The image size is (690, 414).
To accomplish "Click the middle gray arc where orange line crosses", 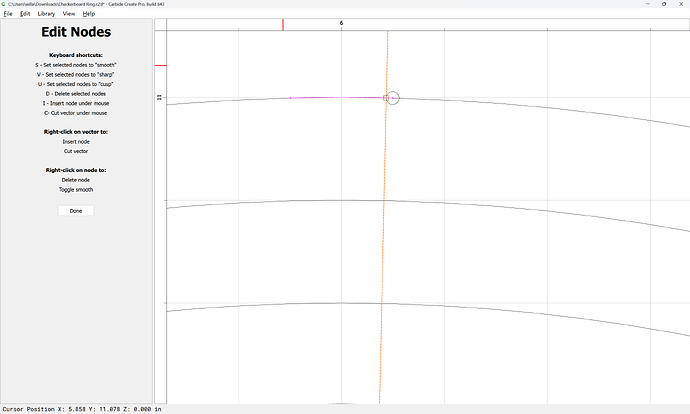I will [x=384, y=201].
